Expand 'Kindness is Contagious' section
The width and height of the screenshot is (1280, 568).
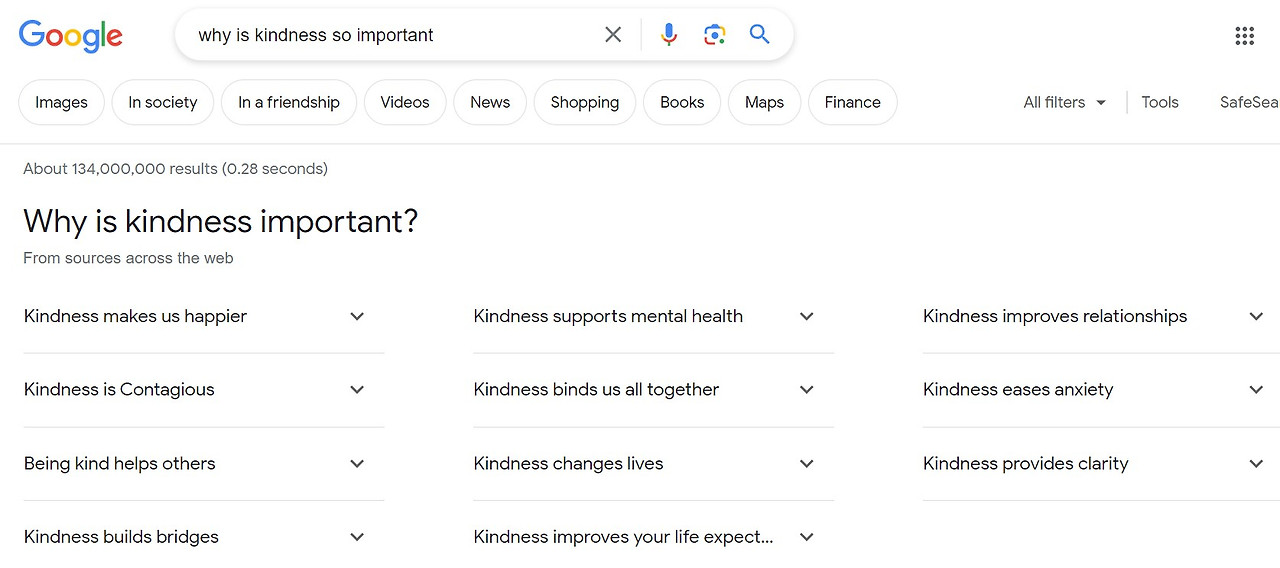click(x=357, y=390)
